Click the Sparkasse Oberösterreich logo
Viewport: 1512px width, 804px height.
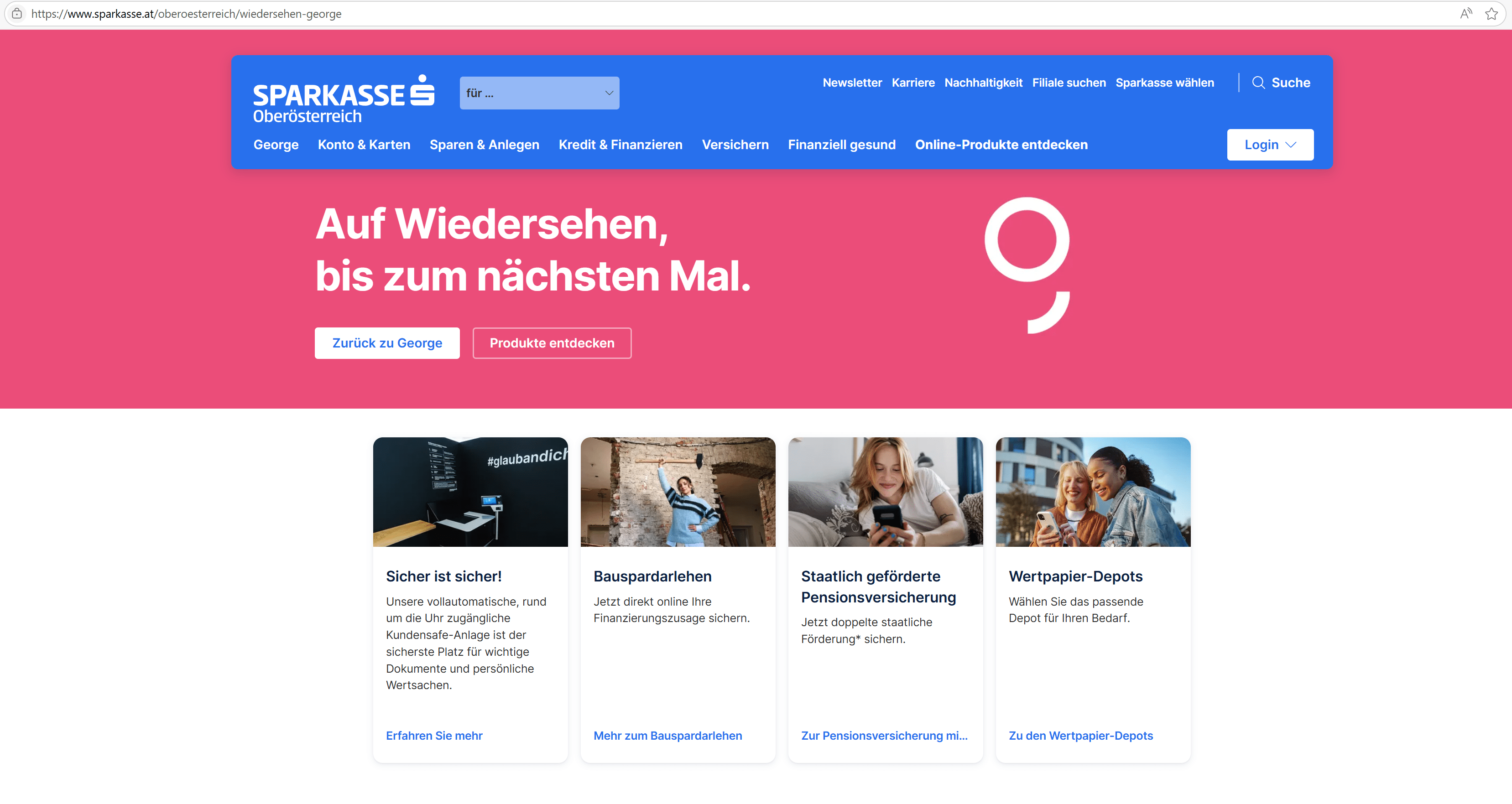344,99
